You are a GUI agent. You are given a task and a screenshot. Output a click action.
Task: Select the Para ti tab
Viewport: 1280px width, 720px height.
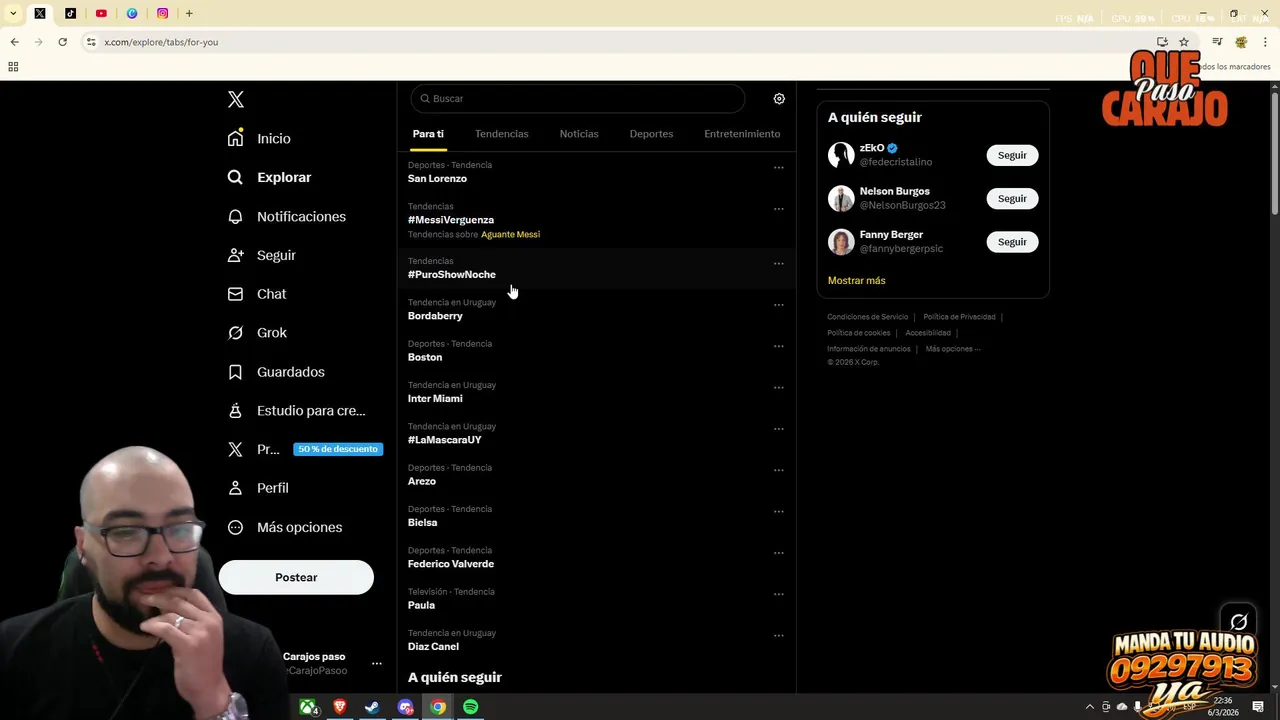428,134
